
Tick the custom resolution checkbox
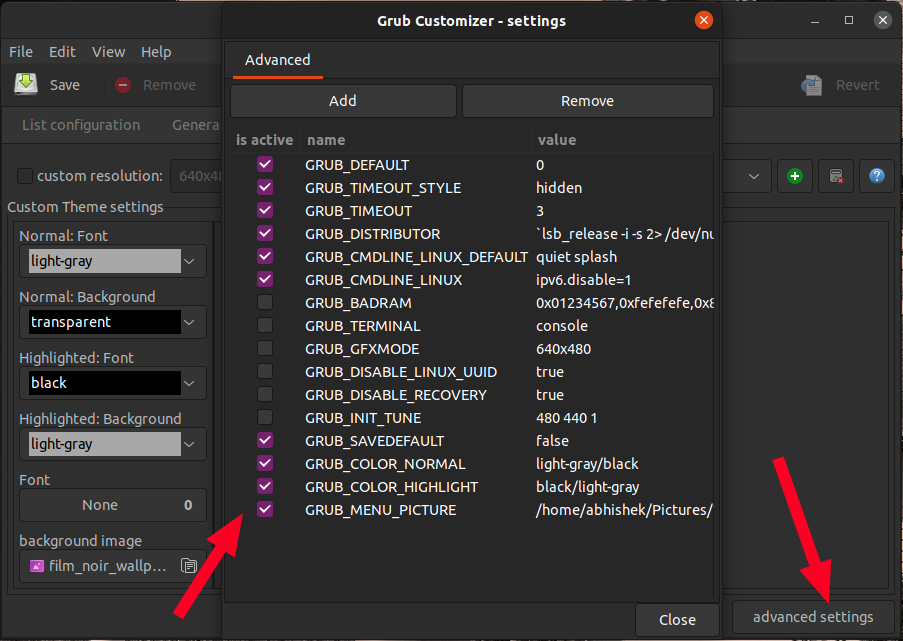pyautogui.click(x=25, y=176)
